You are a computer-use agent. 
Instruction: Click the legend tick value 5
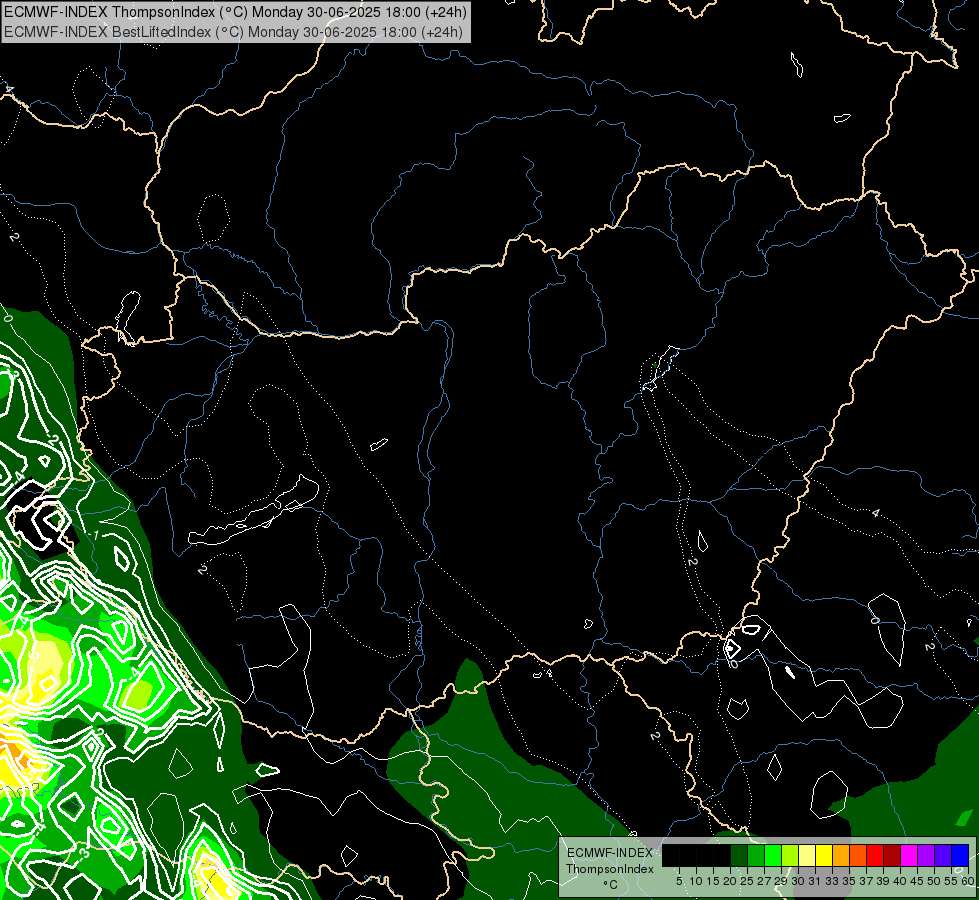[679, 881]
